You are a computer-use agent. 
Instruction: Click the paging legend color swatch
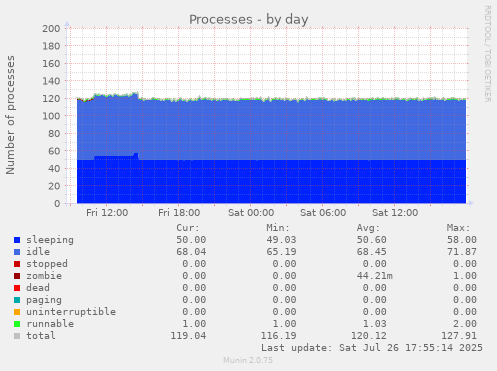pyautogui.click(x=17, y=300)
